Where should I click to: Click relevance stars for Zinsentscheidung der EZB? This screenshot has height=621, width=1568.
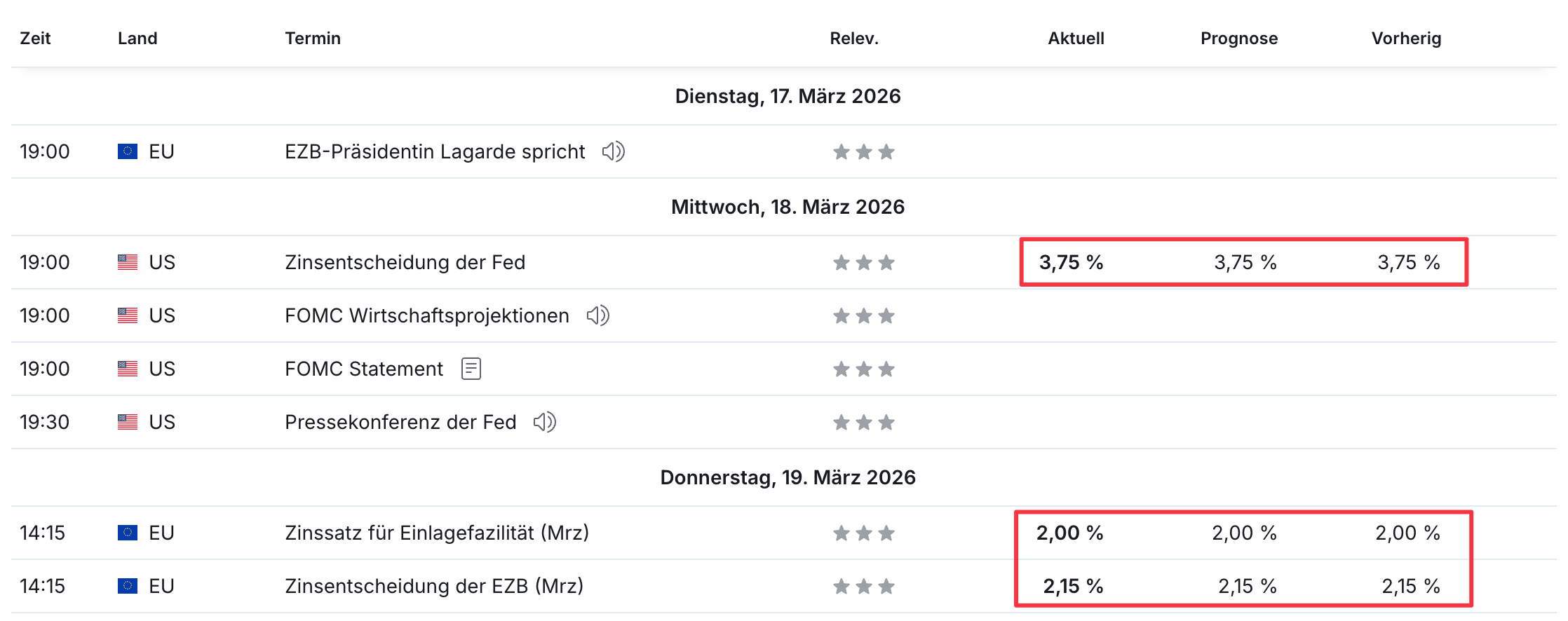[x=863, y=587]
